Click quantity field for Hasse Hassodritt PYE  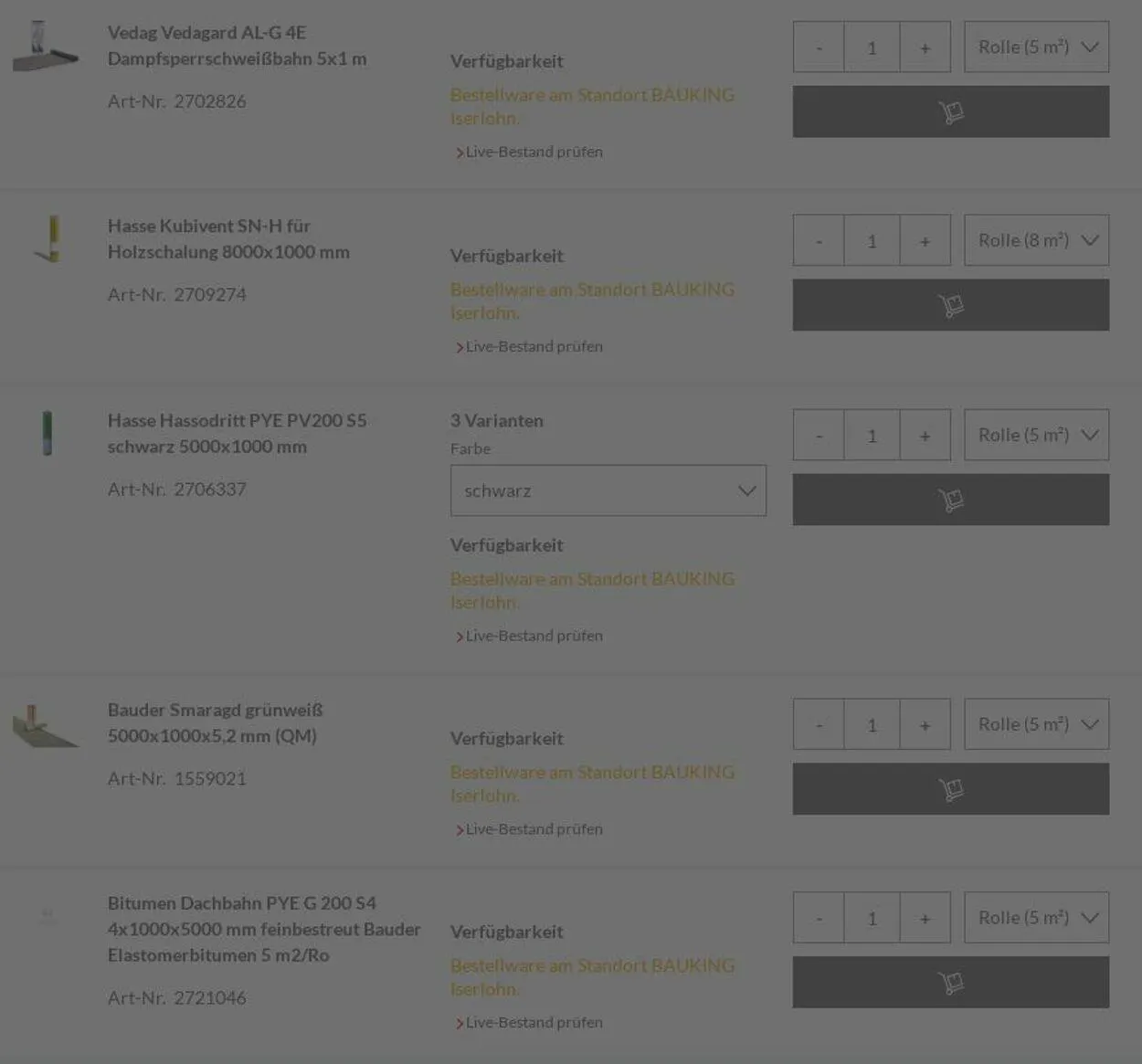tap(872, 436)
